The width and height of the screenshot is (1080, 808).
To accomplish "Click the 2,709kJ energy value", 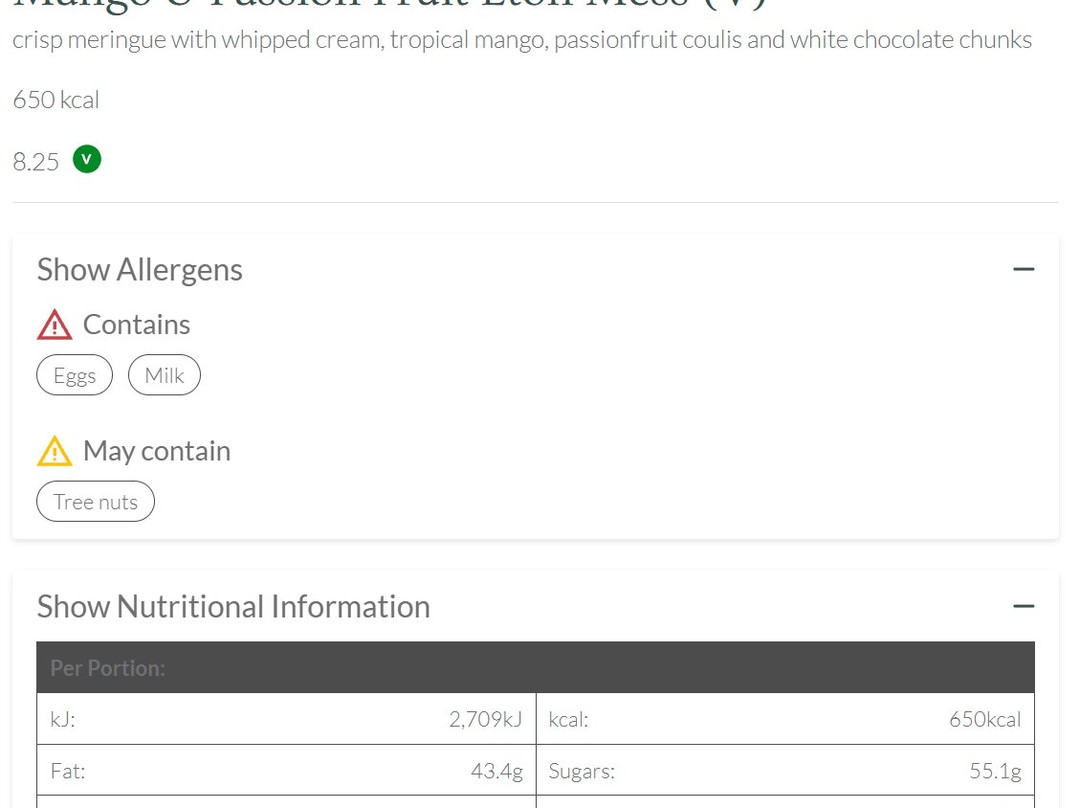I will tap(485, 719).
